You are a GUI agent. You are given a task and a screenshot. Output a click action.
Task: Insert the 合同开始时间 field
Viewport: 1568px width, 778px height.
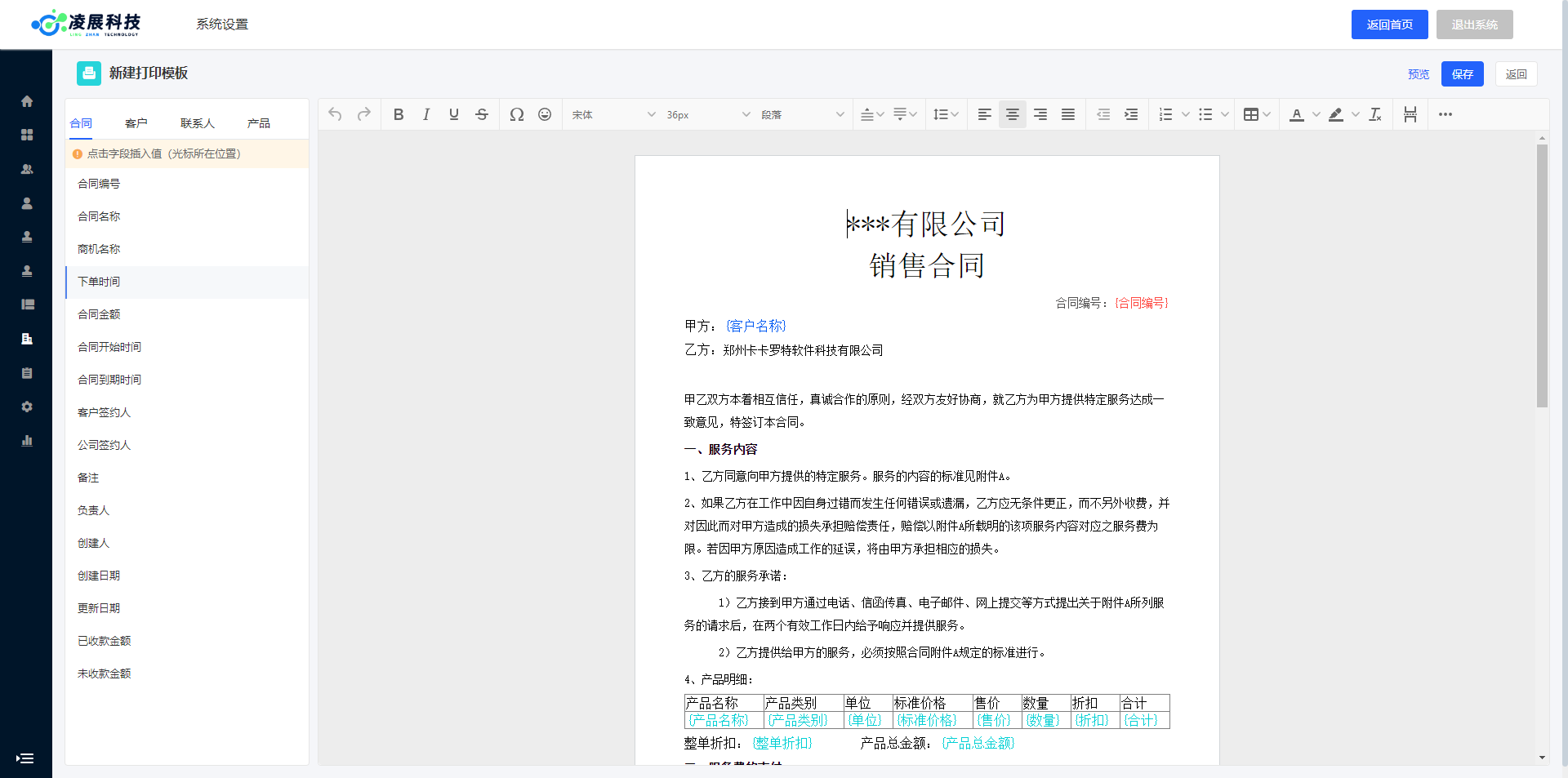coord(187,347)
